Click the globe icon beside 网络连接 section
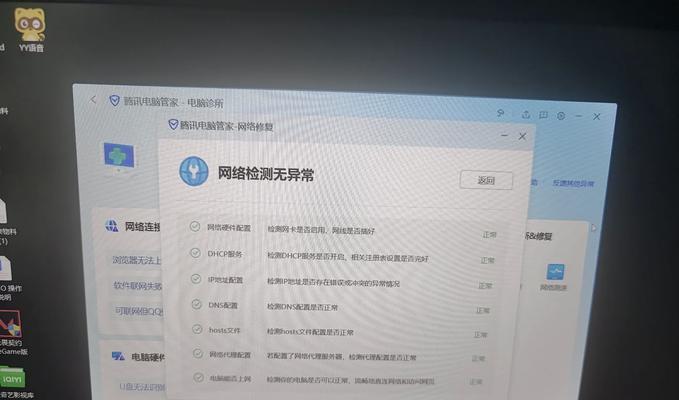This screenshot has height=400, width=679. point(112,226)
